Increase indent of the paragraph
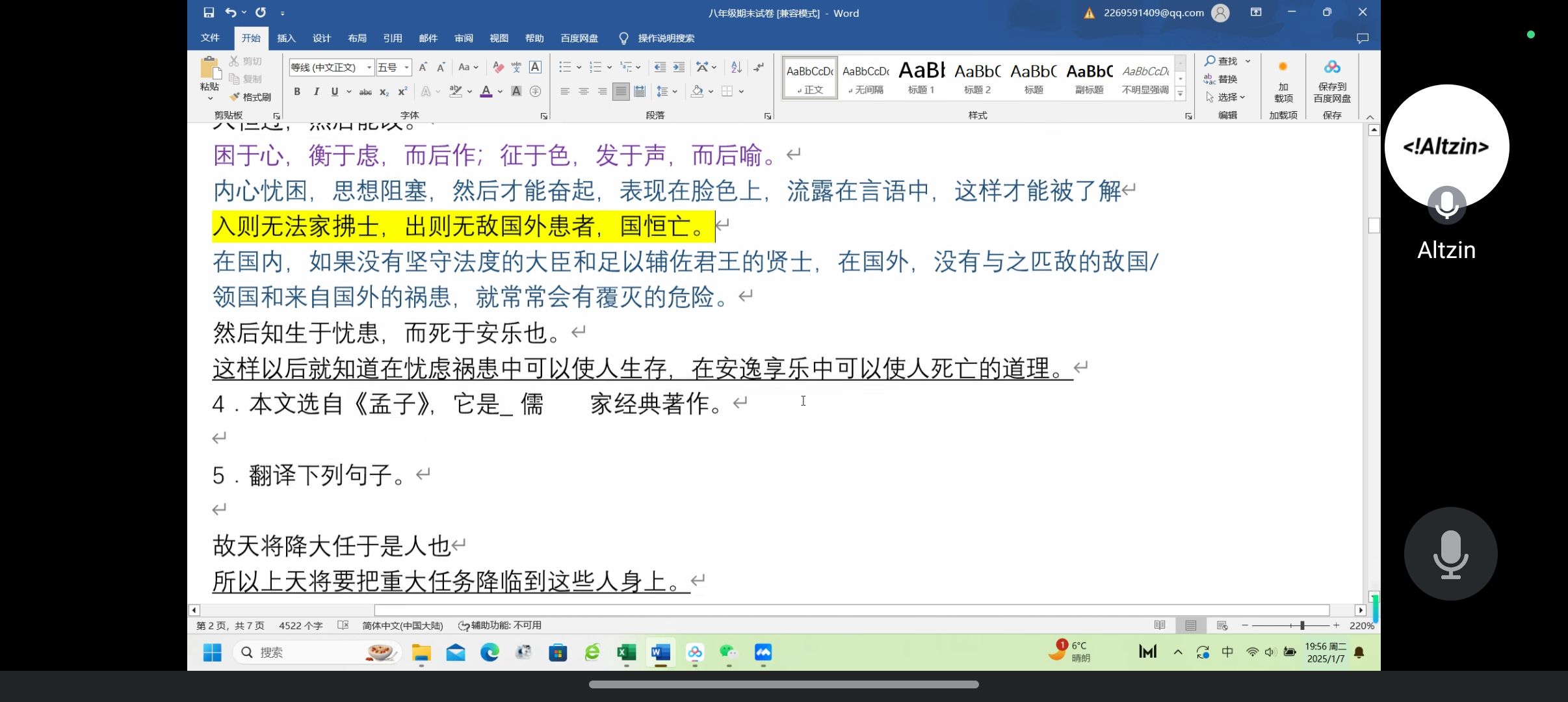 (x=679, y=67)
